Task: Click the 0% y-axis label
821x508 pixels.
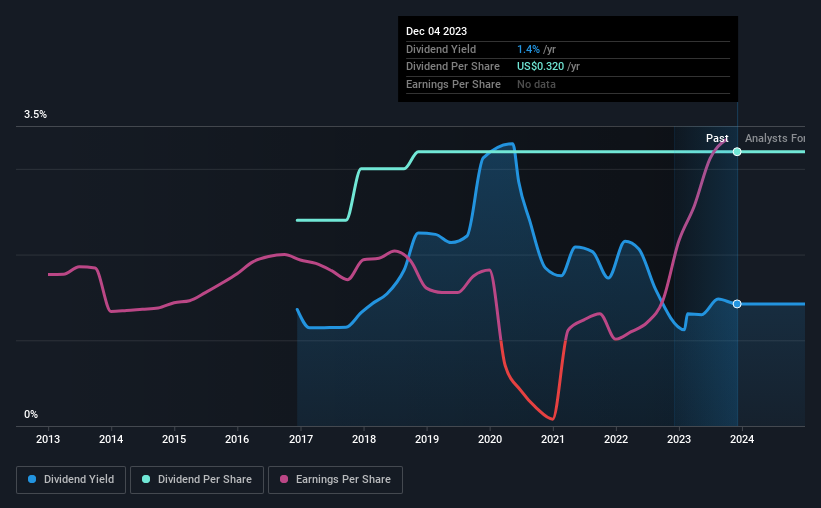Action: tap(31, 415)
